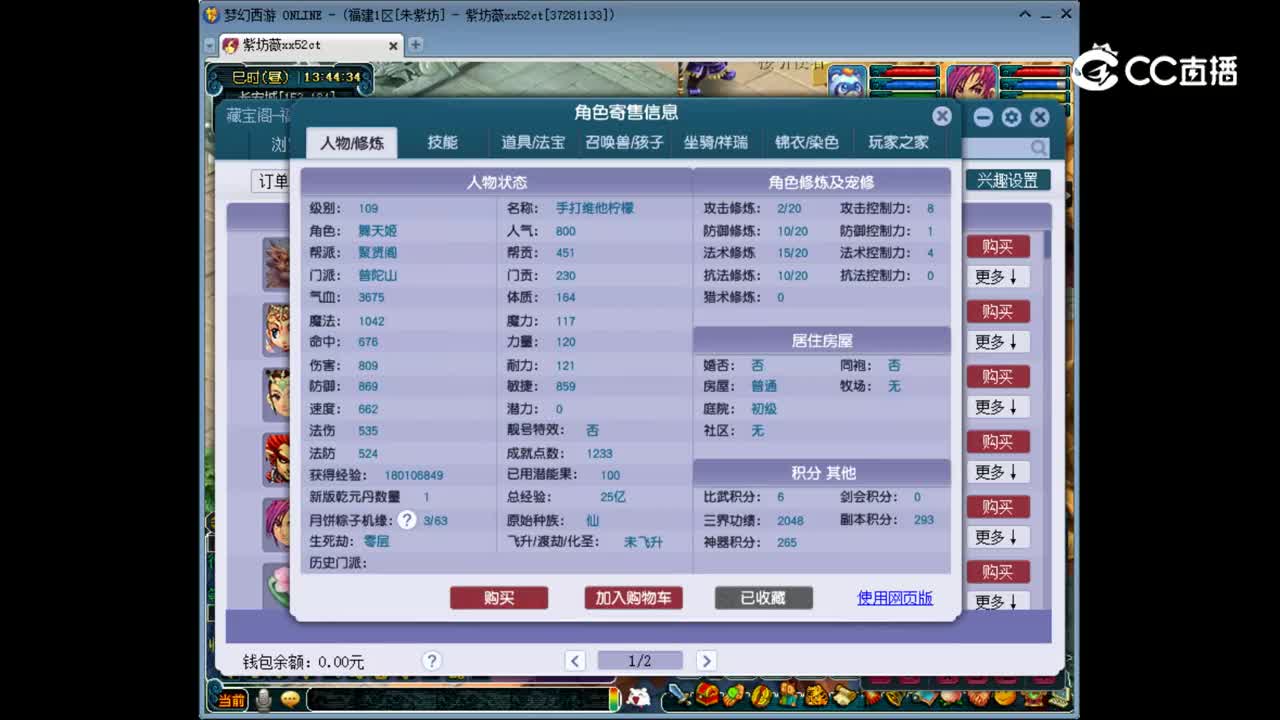Go to previous page arrow
The height and width of the screenshot is (720, 1280).
(575, 661)
